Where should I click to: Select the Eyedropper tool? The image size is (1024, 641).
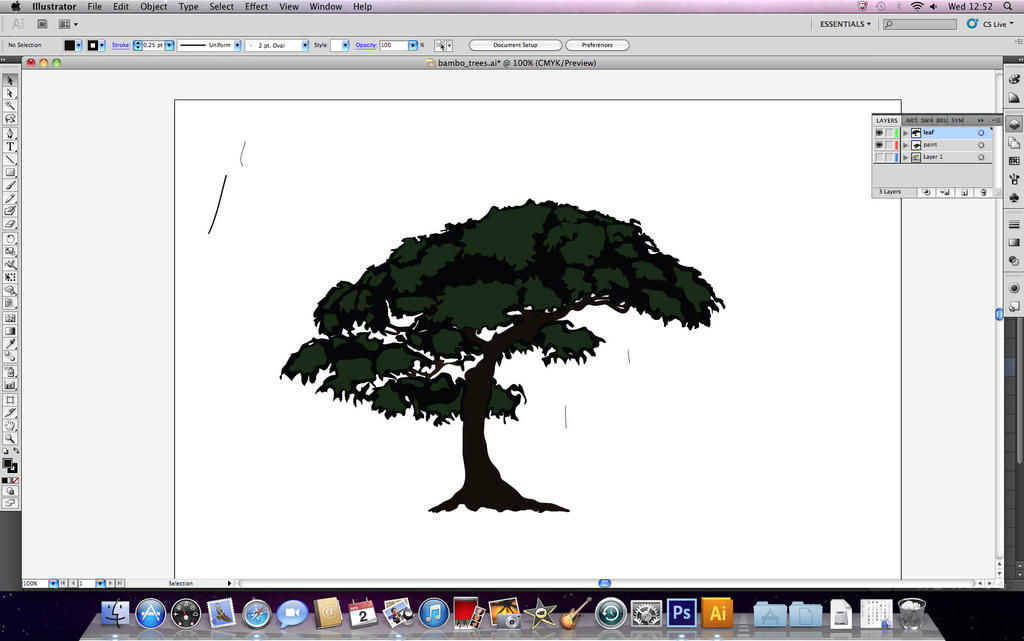click(10, 344)
